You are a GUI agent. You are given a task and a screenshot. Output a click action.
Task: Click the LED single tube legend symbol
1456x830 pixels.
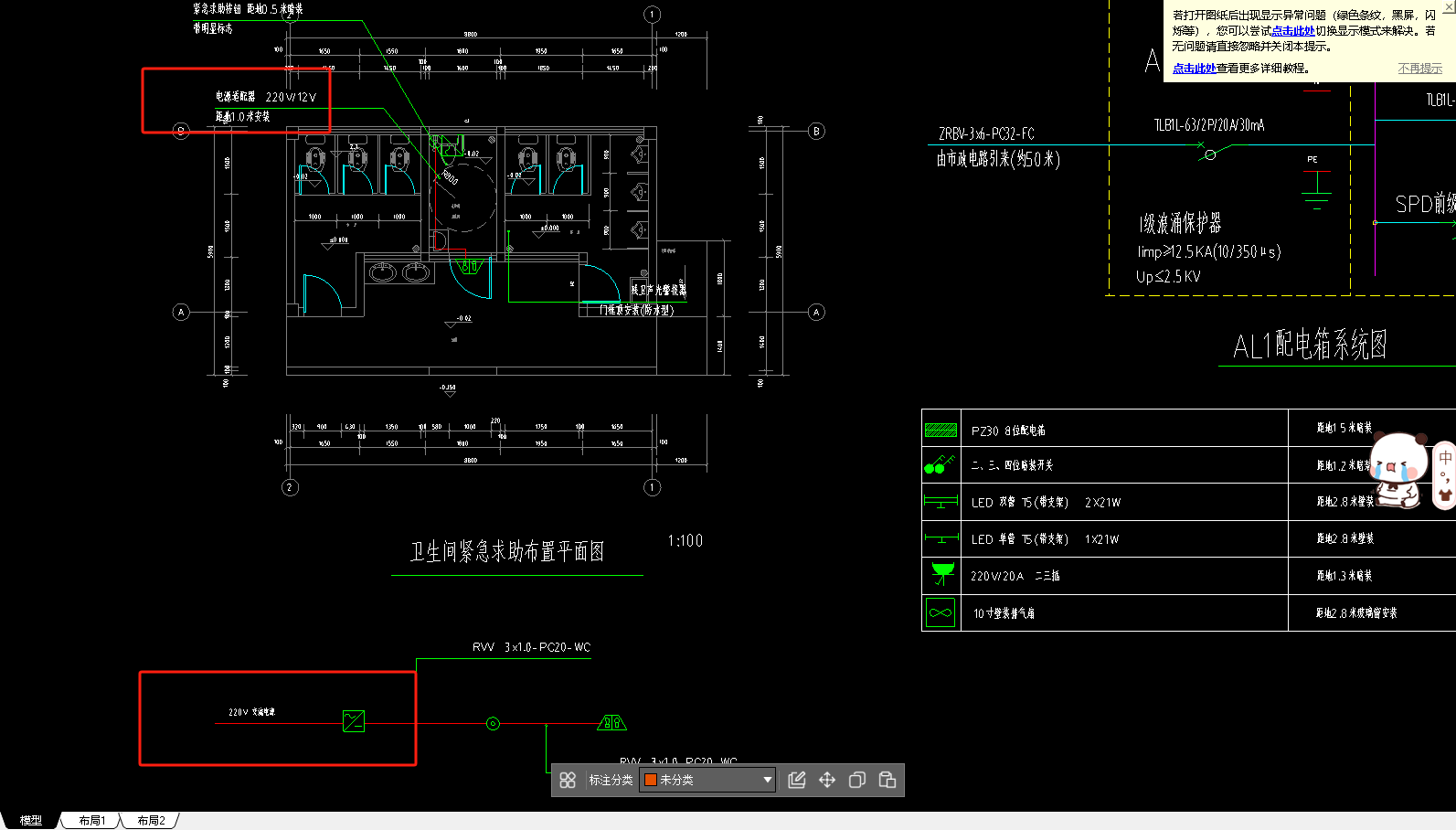coord(941,538)
